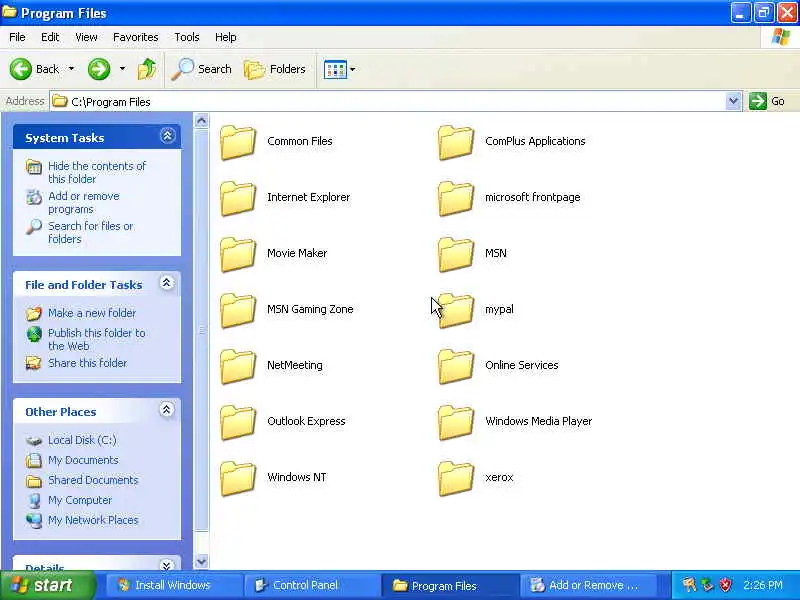Screen dimensions: 800x600
Task: Expand the Details panel
Action: (167, 565)
